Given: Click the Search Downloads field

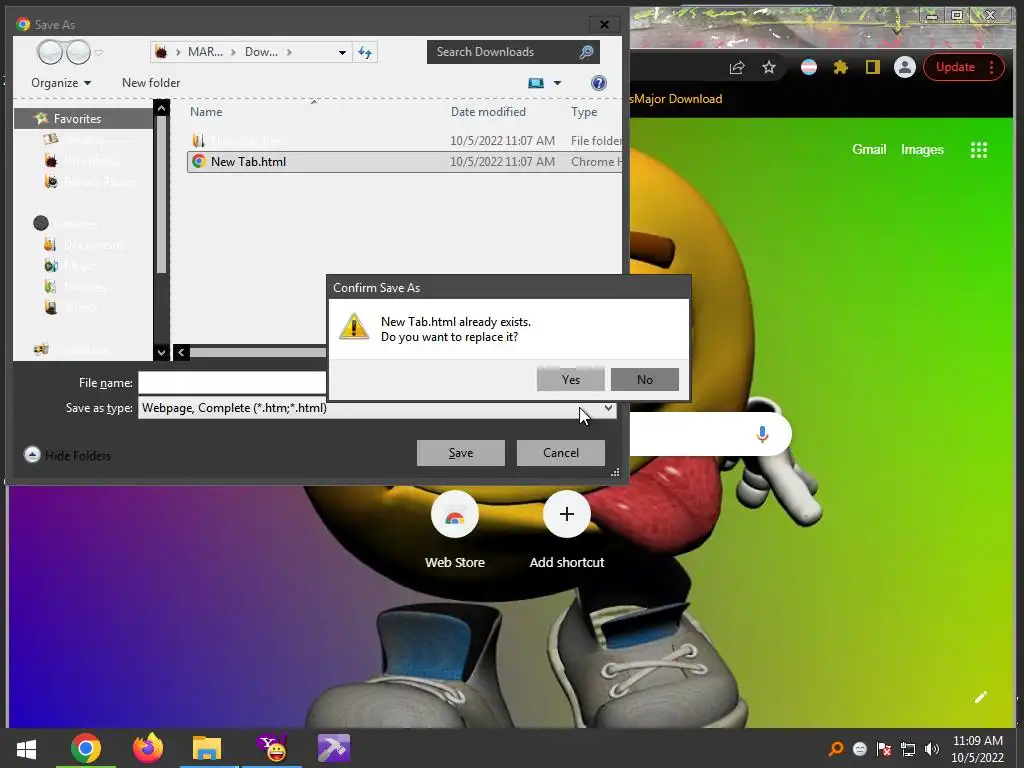Looking at the screenshot, I should click(513, 52).
